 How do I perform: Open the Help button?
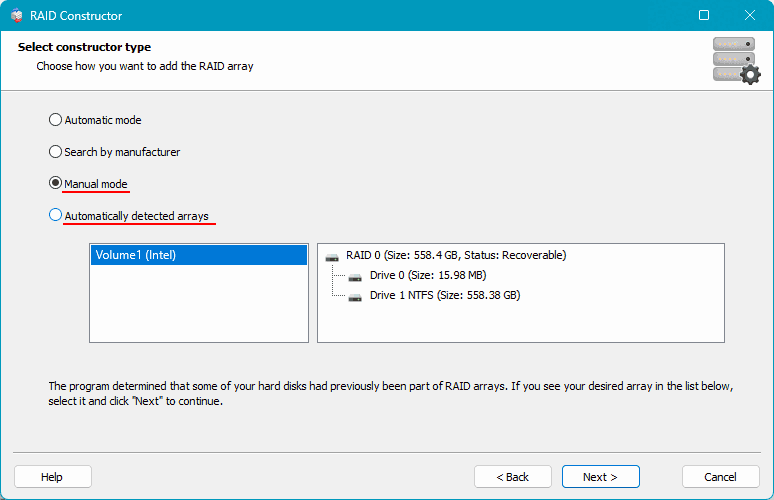pyautogui.click(x=53, y=477)
